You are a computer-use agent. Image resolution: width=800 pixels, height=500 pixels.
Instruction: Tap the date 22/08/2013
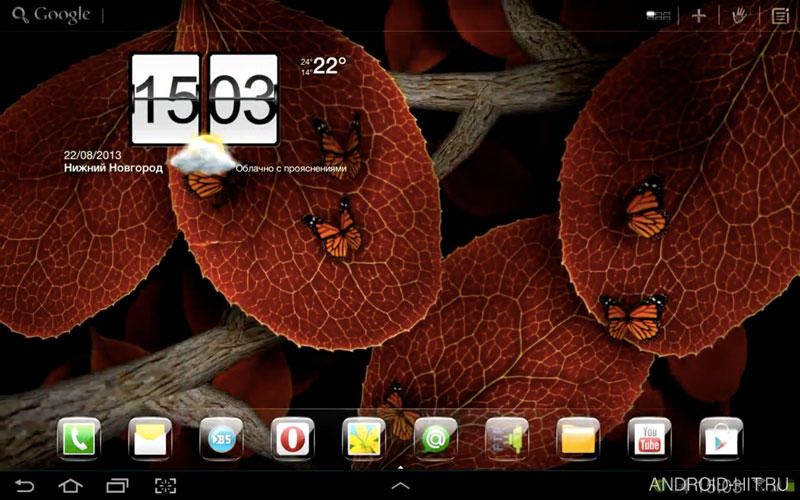(x=93, y=155)
